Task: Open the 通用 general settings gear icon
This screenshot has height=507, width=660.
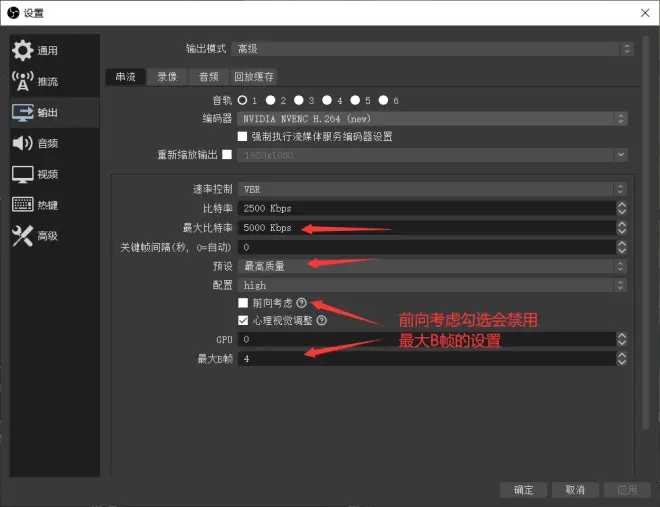Action: click(x=22, y=50)
